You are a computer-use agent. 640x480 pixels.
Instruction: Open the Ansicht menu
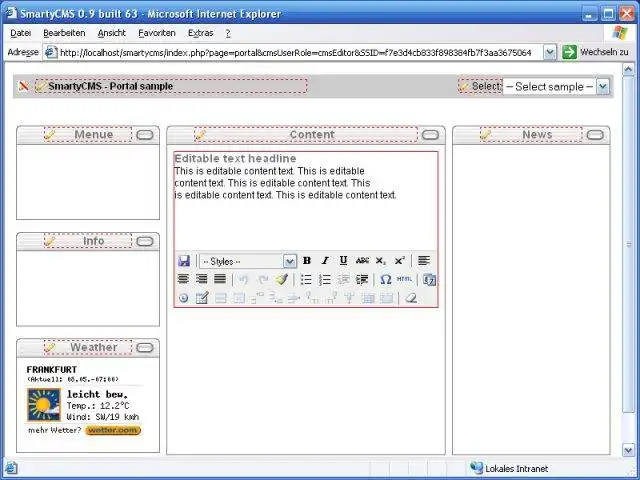[x=111, y=33]
